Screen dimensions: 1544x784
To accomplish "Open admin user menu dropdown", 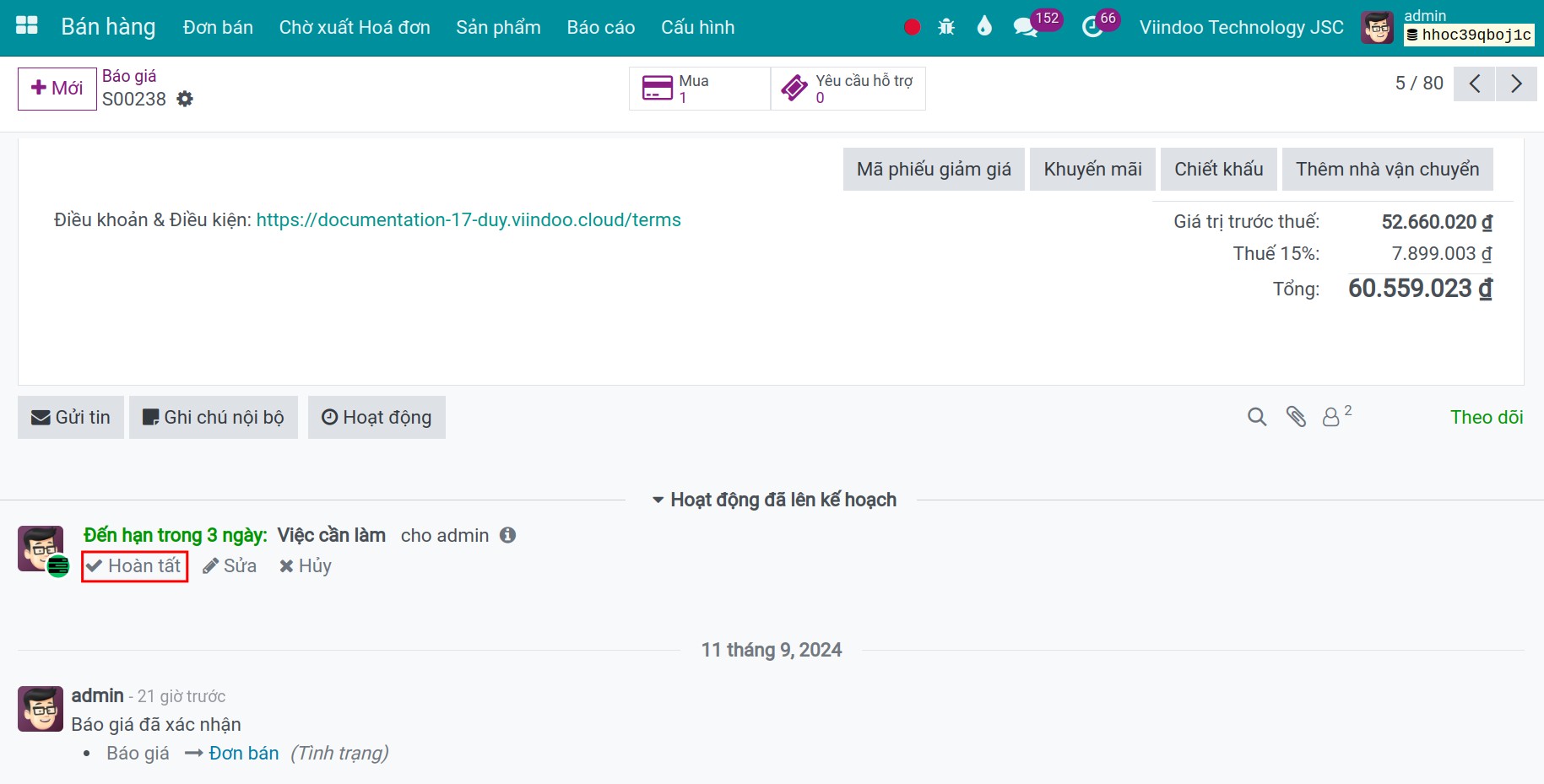I will (1449, 27).
